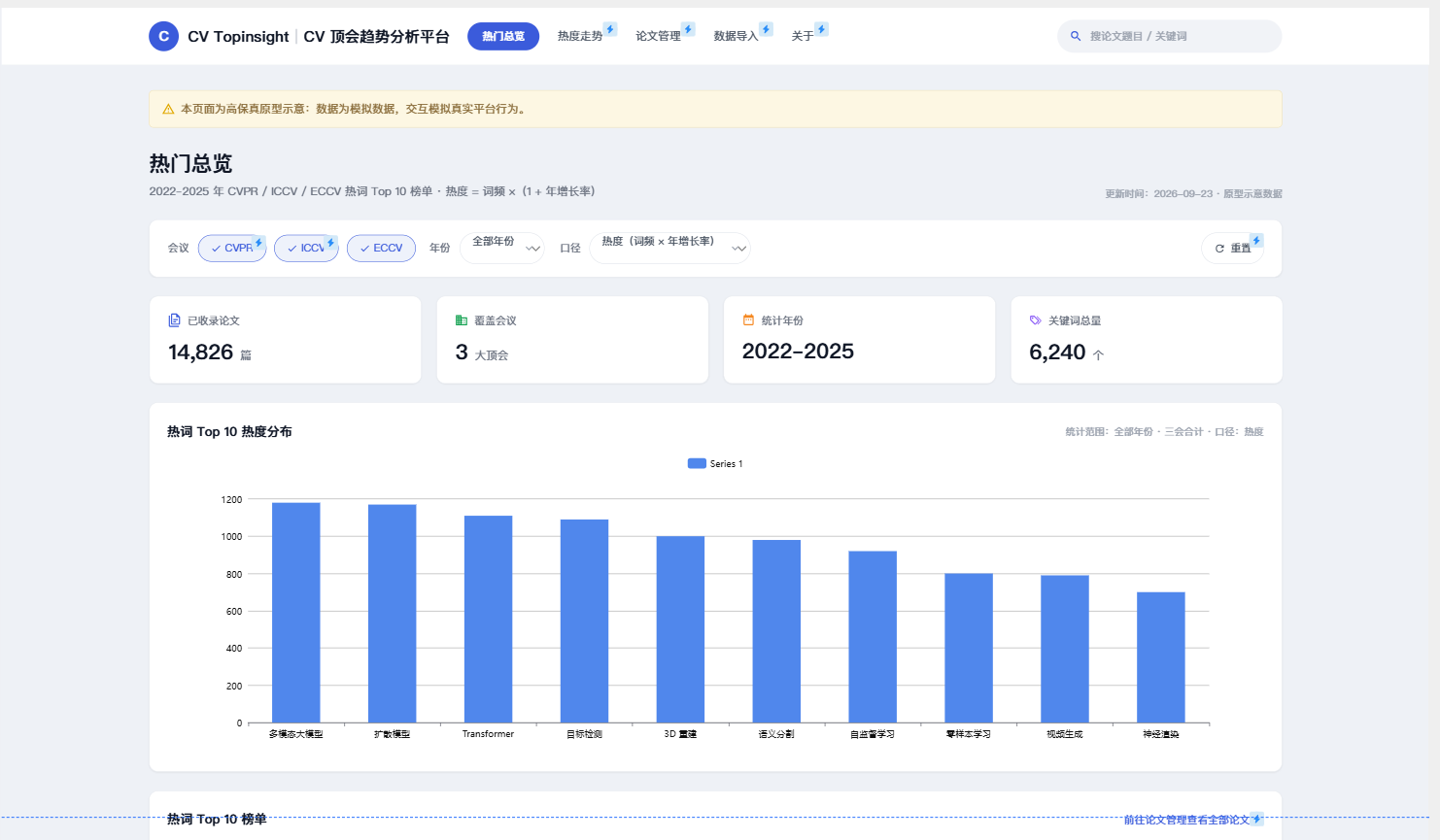Viewport: 1440px width, 840px height.
Task: Follow the 前往论文管理查看全部论文 link
Action: pos(1186,820)
